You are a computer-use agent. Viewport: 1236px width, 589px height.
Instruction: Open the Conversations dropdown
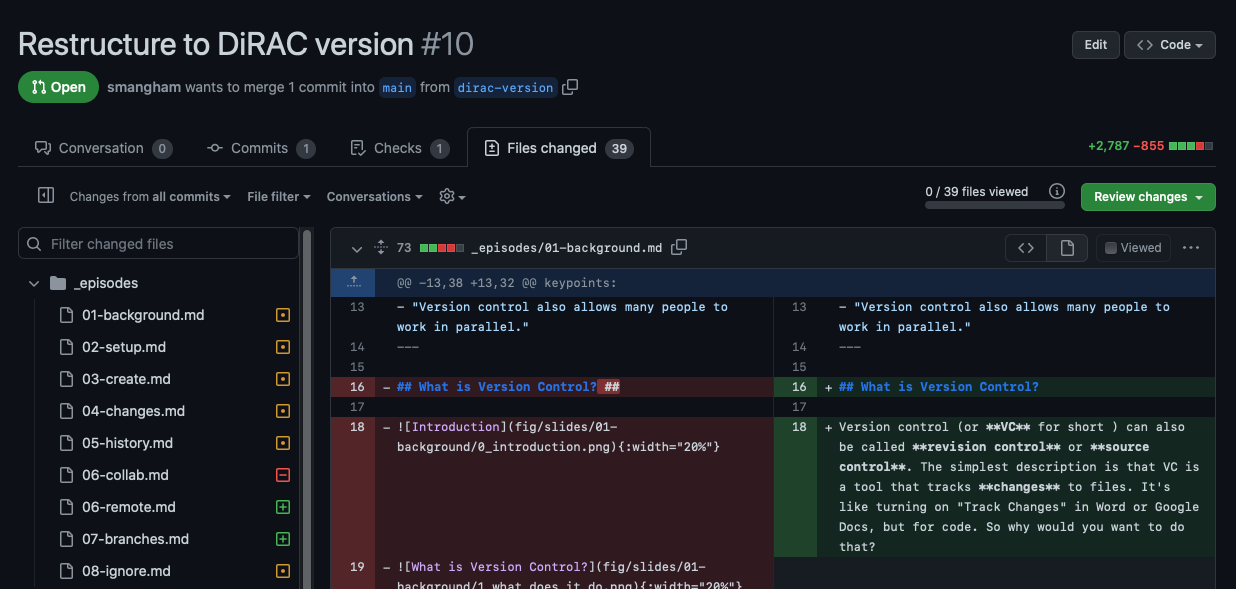coord(374,196)
